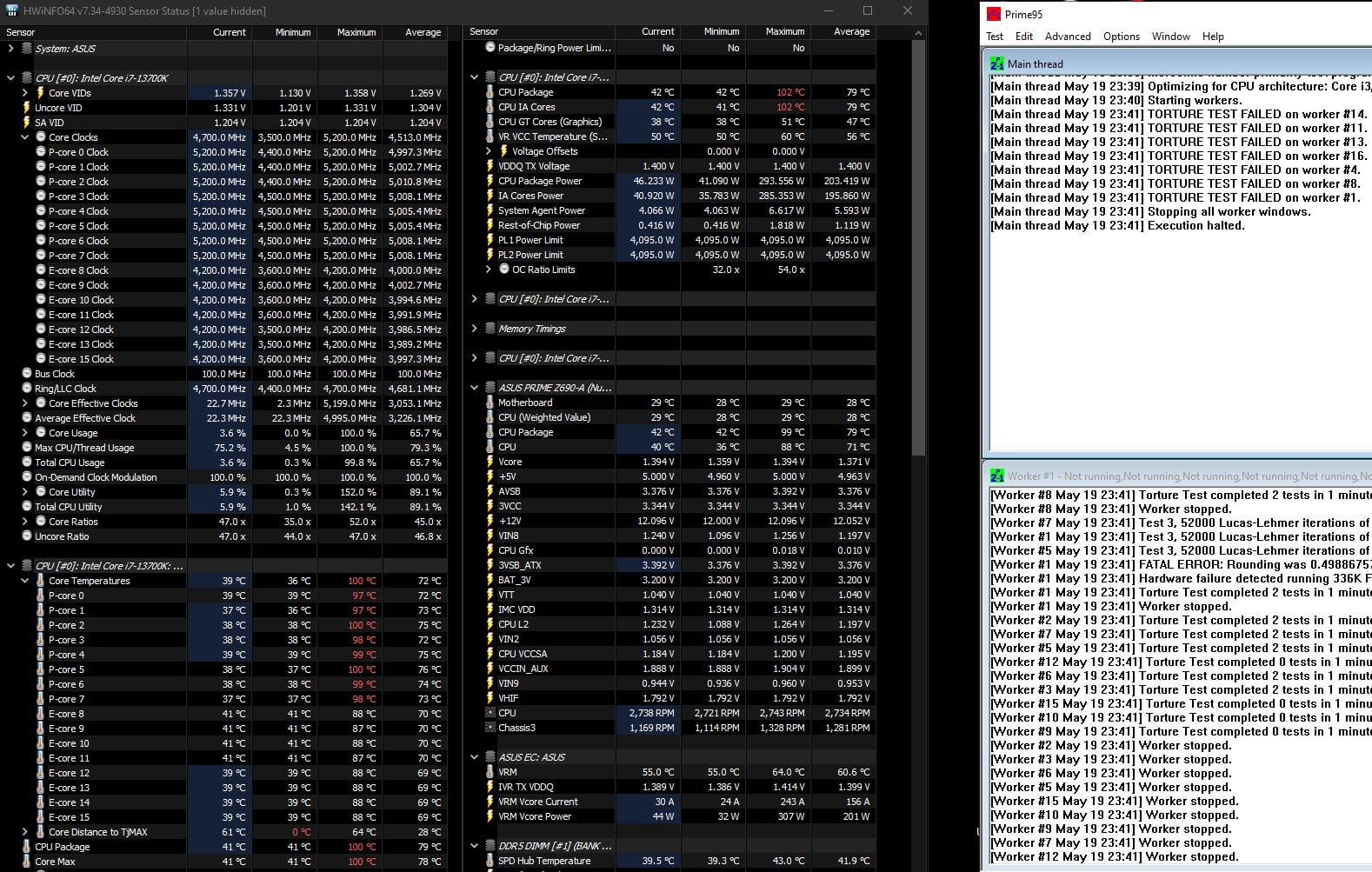The height and width of the screenshot is (872, 1372).
Task: Select the 'FATAL ERROR: Rounding was' log line
Action: pos(1181,565)
